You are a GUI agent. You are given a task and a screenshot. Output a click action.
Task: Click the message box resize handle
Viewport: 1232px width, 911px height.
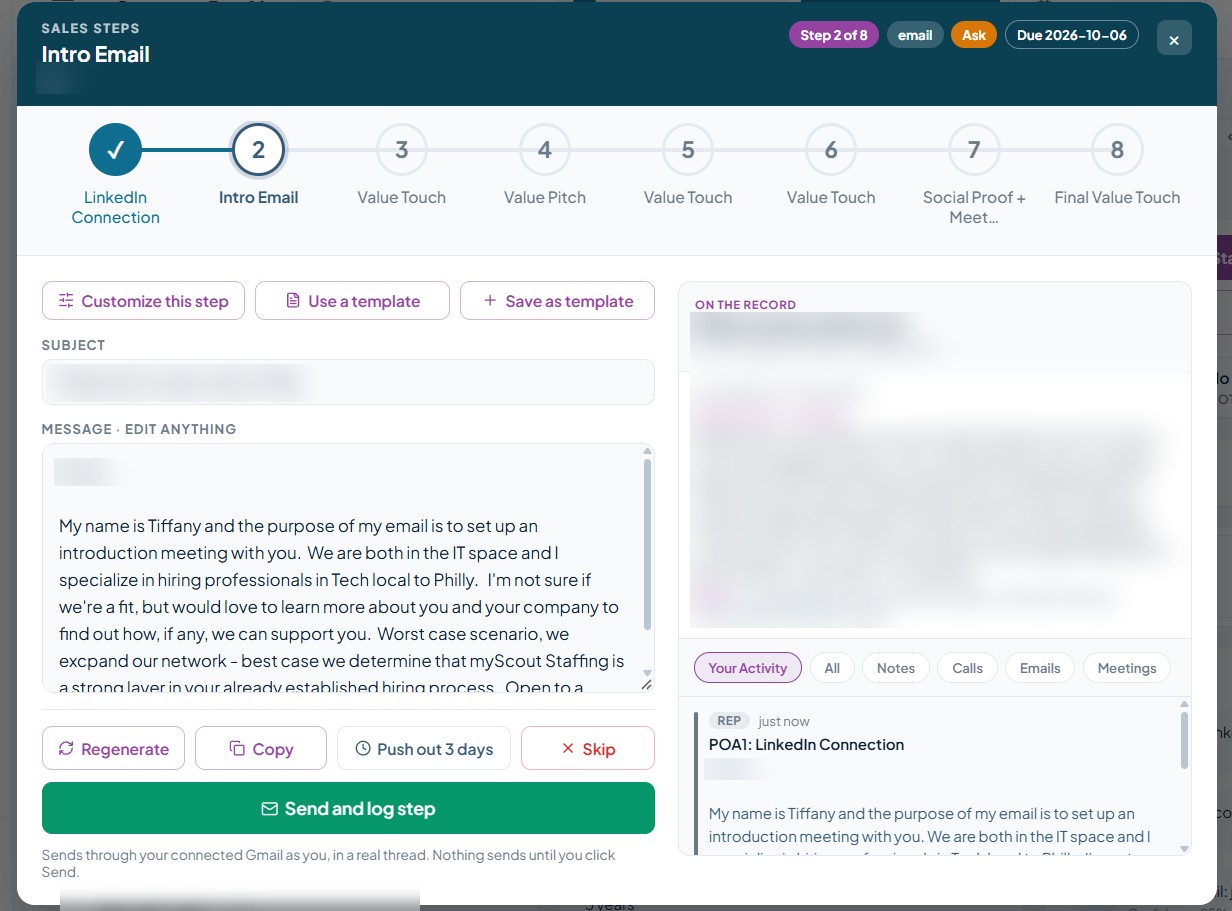[647, 685]
